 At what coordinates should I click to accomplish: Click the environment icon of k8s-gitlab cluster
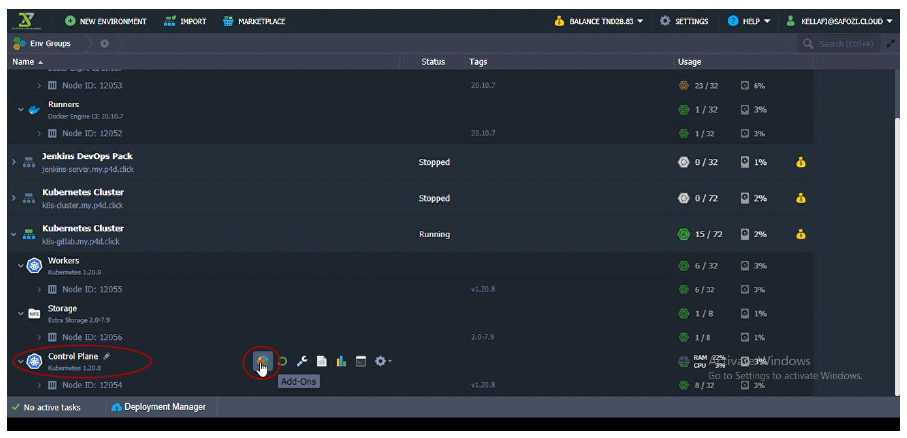[x=28, y=234]
